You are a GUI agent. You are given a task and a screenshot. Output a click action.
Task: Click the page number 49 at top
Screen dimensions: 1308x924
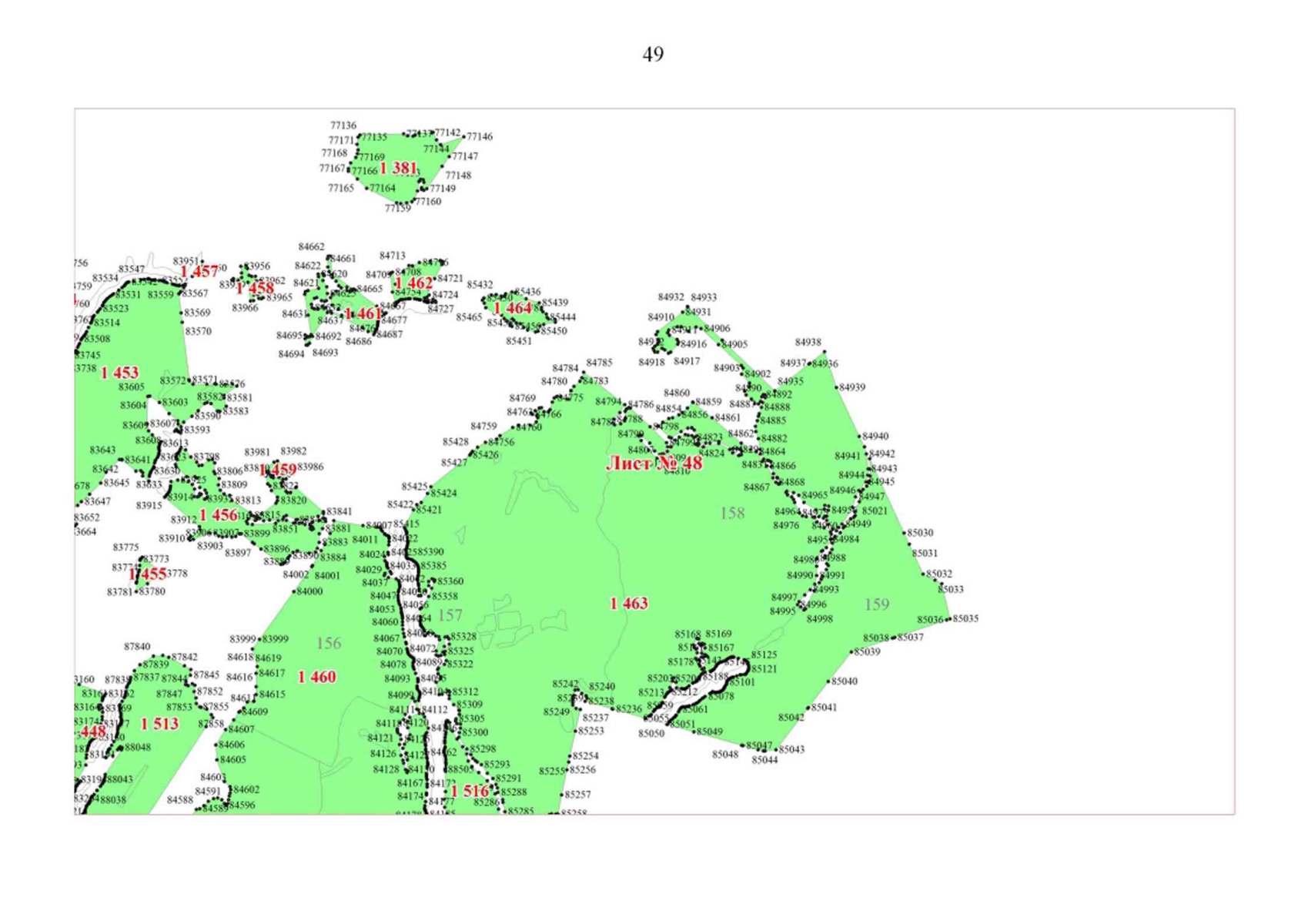point(653,54)
